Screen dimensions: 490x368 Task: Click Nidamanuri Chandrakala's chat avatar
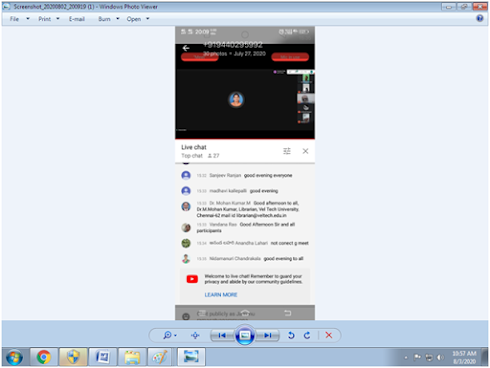click(186, 259)
